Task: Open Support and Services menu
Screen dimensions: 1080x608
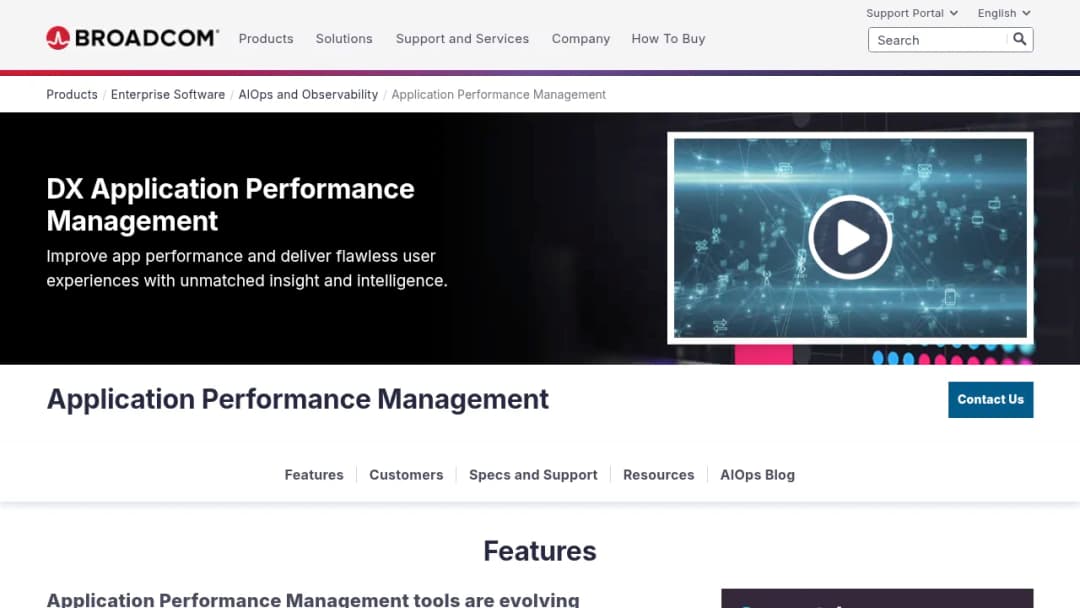Action: pos(462,39)
